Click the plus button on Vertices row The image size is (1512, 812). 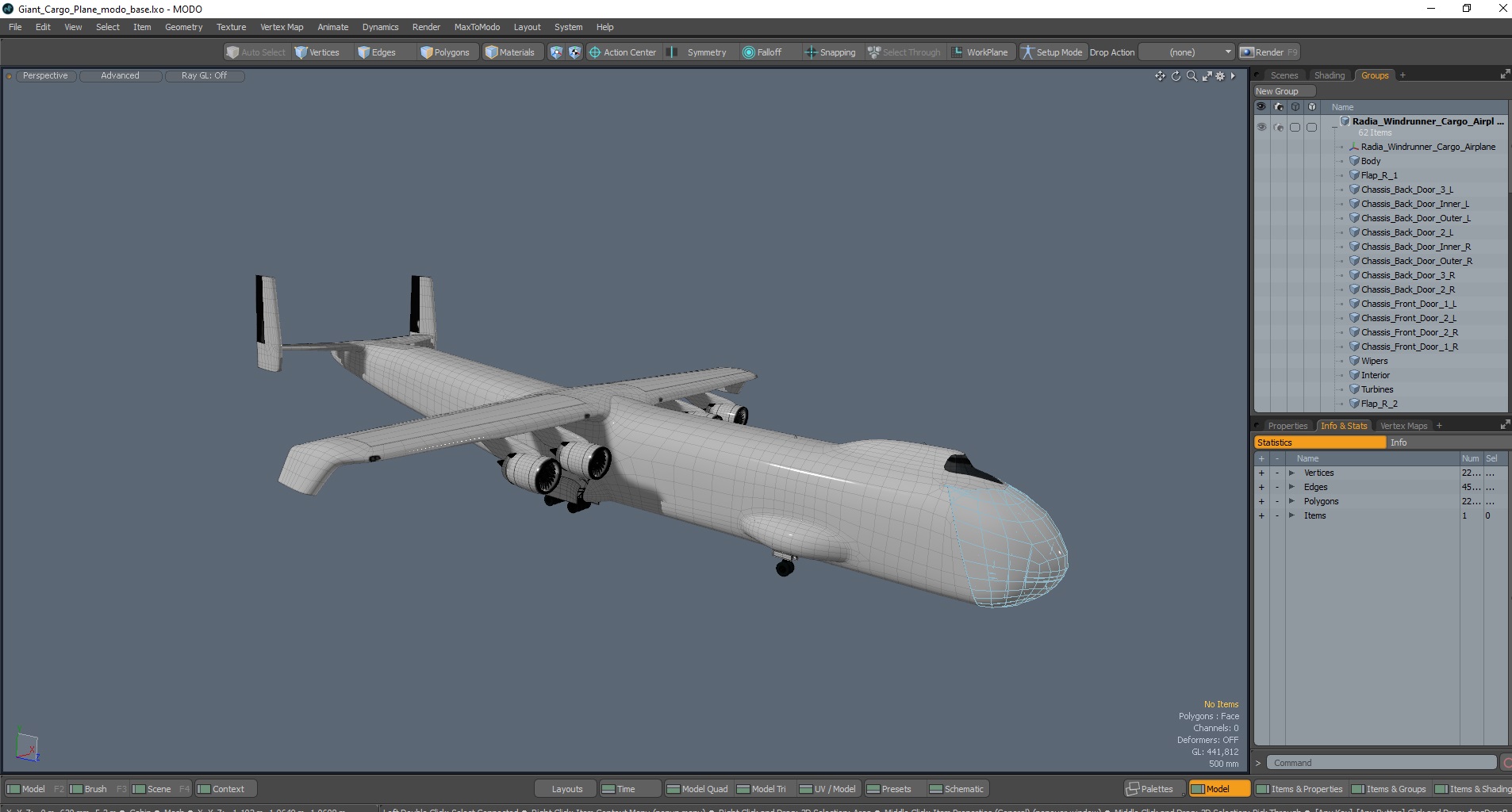1261,473
